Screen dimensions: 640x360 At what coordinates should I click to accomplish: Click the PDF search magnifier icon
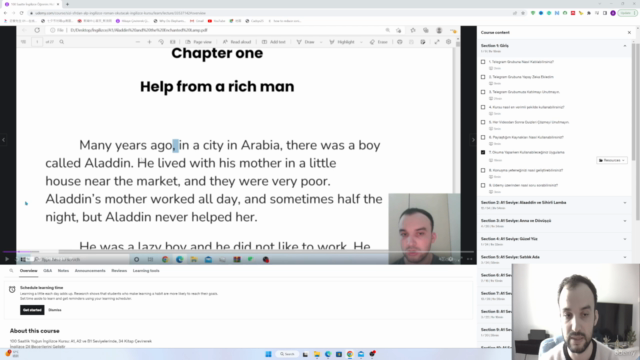pos(62,42)
